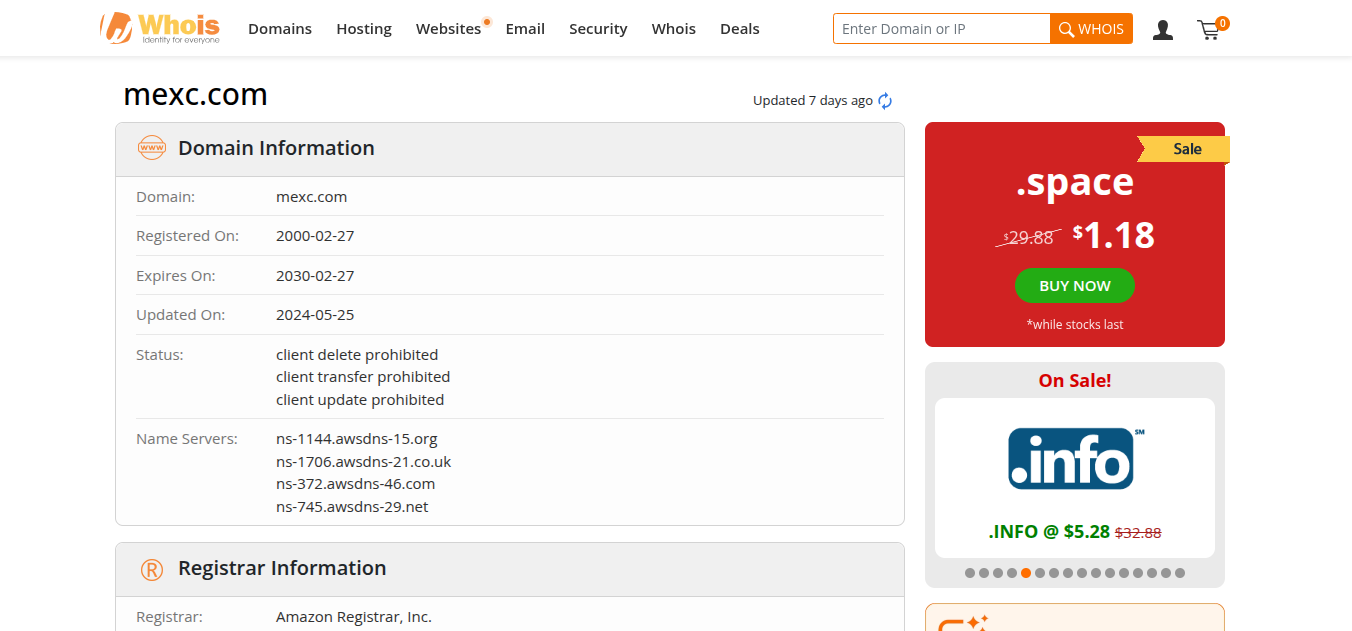
Task: Click the Registrar Information heading
Action: pos(282,568)
